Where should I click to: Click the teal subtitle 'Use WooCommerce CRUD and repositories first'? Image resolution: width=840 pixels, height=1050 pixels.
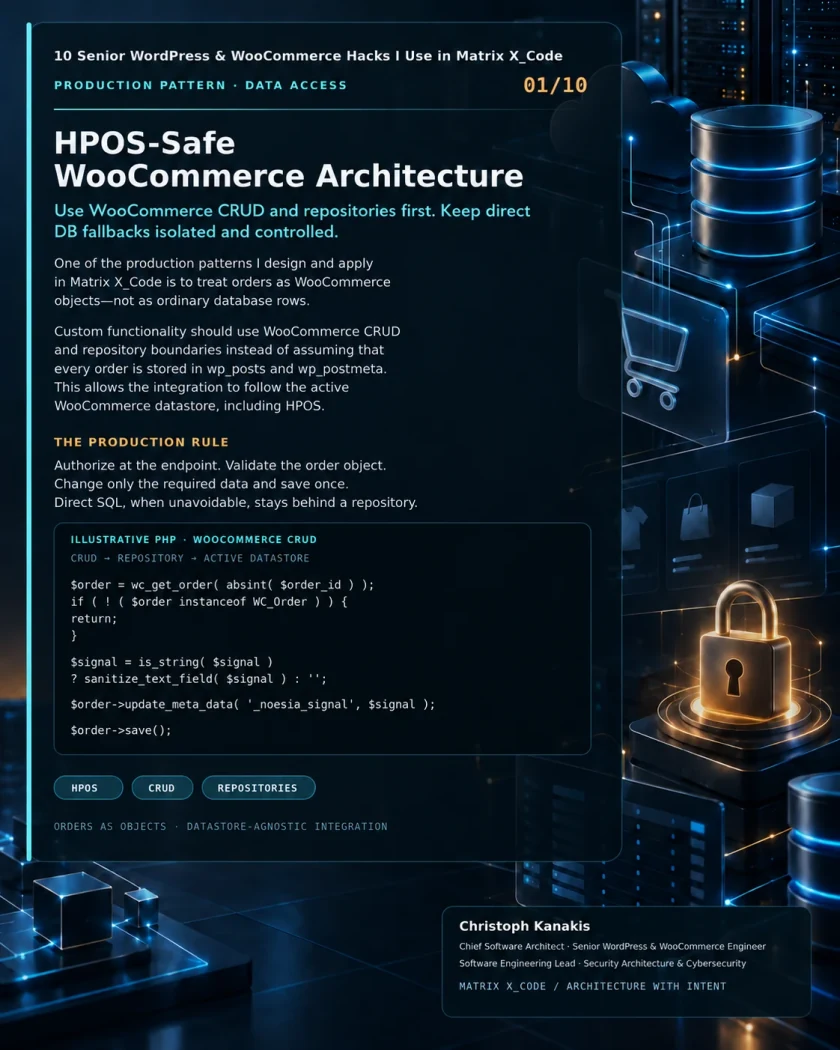[292, 221]
